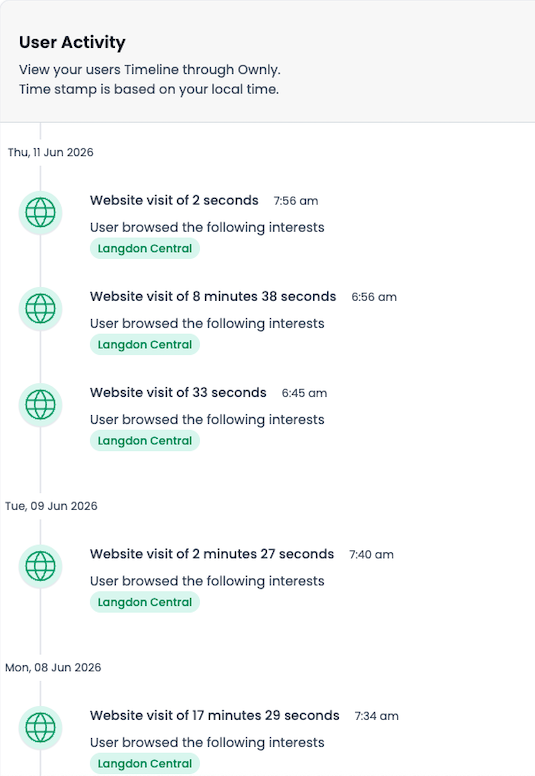Click the globe icon for the 7:40 am visit
The width and height of the screenshot is (535, 776).
(x=40, y=566)
